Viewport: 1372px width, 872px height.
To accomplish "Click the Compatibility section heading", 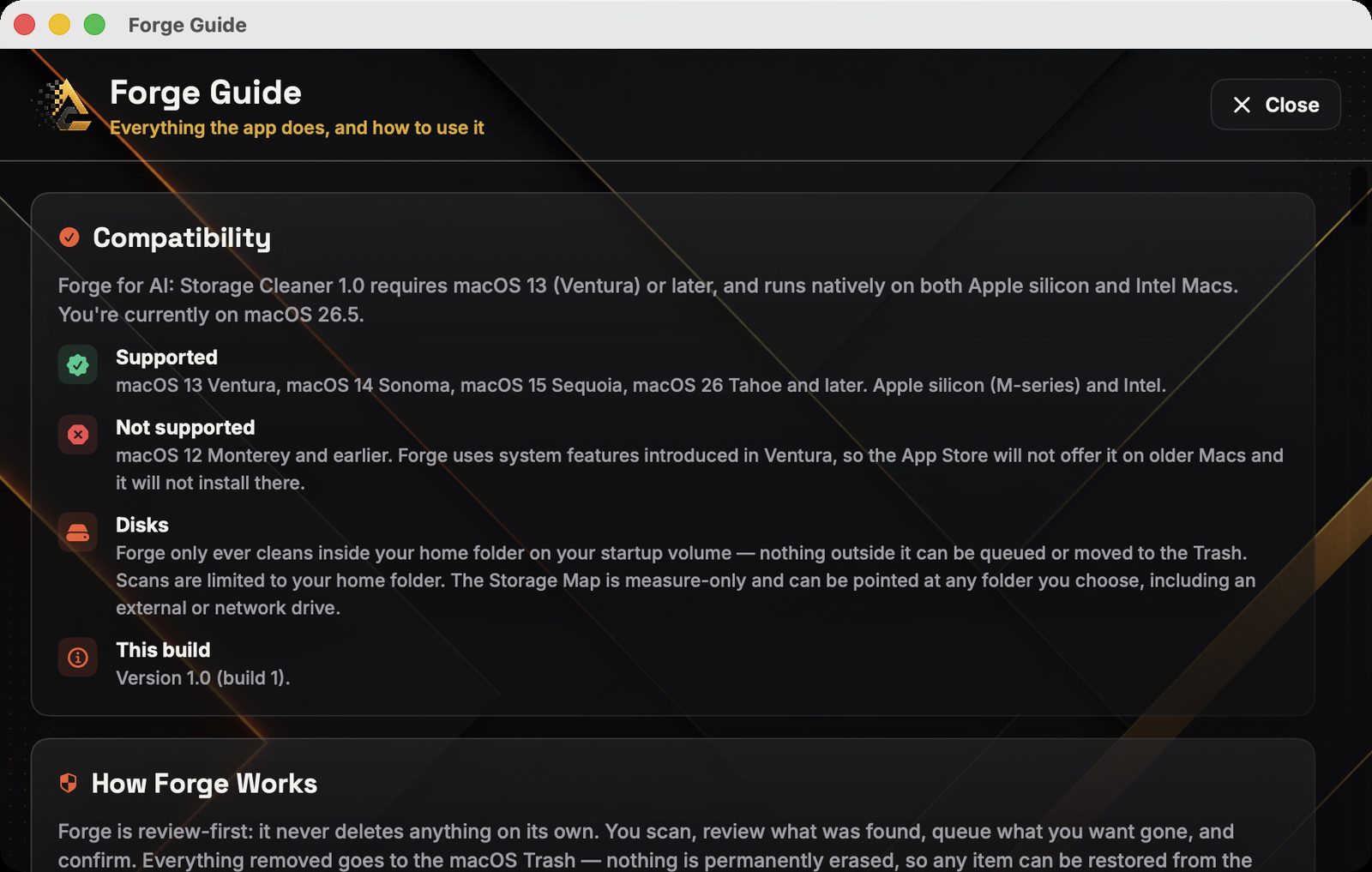I will [182, 238].
